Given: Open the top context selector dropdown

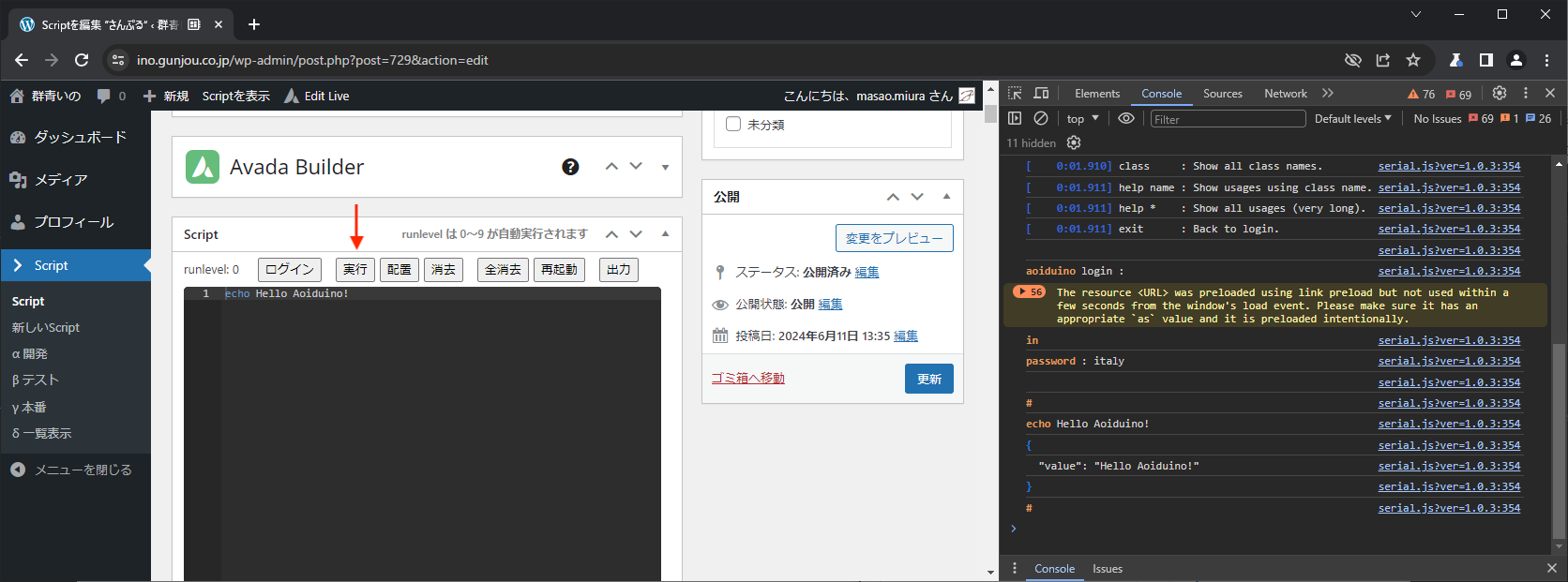Looking at the screenshot, I should tap(1082, 119).
